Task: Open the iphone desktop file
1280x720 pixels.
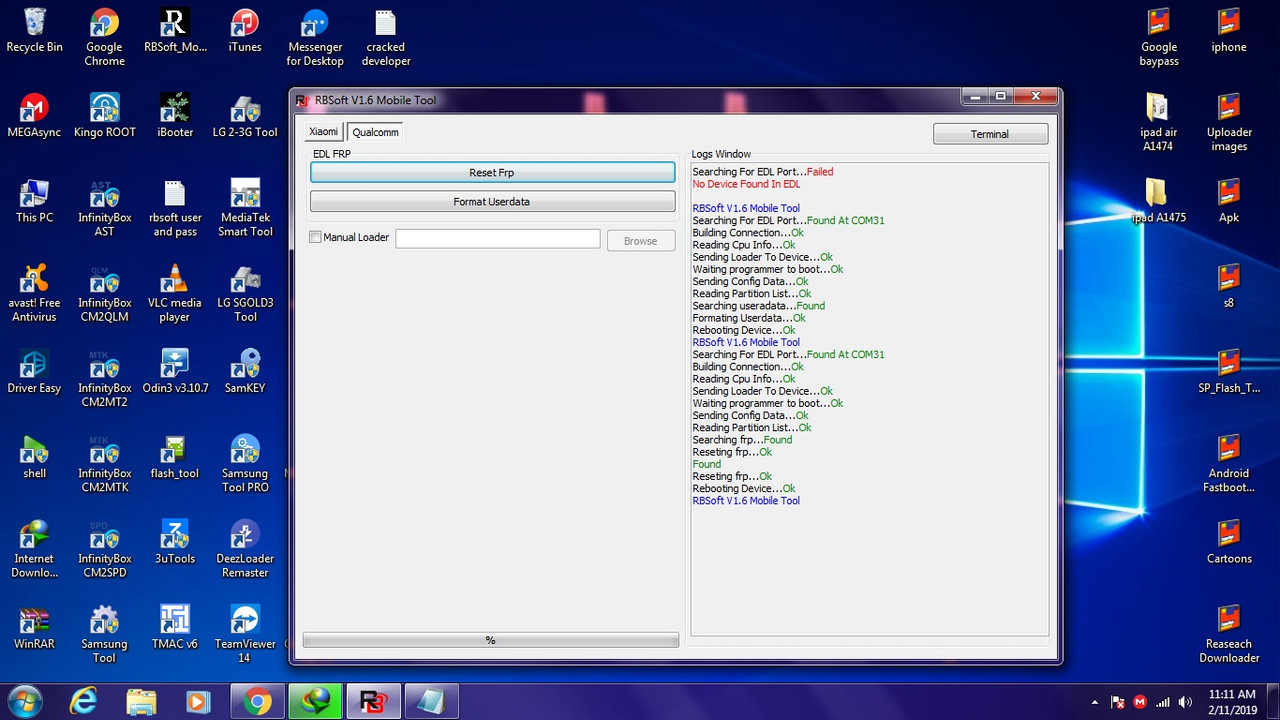Action: pyautogui.click(x=1229, y=31)
